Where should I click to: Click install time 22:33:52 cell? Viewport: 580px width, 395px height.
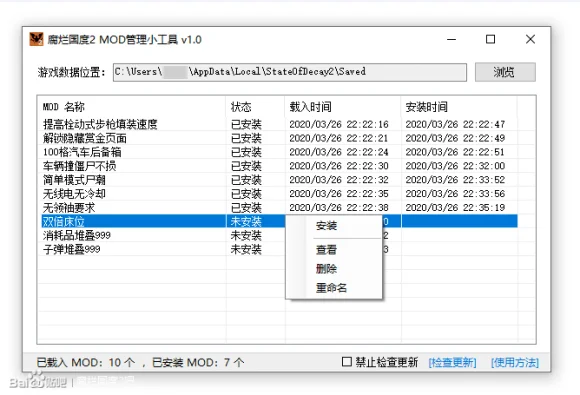(455, 180)
